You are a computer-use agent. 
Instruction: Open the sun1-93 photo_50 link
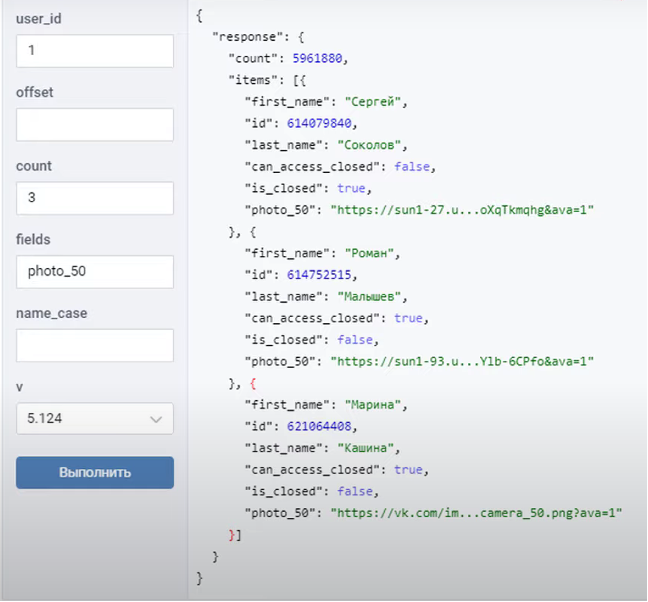pyautogui.click(x=462, y=362)
